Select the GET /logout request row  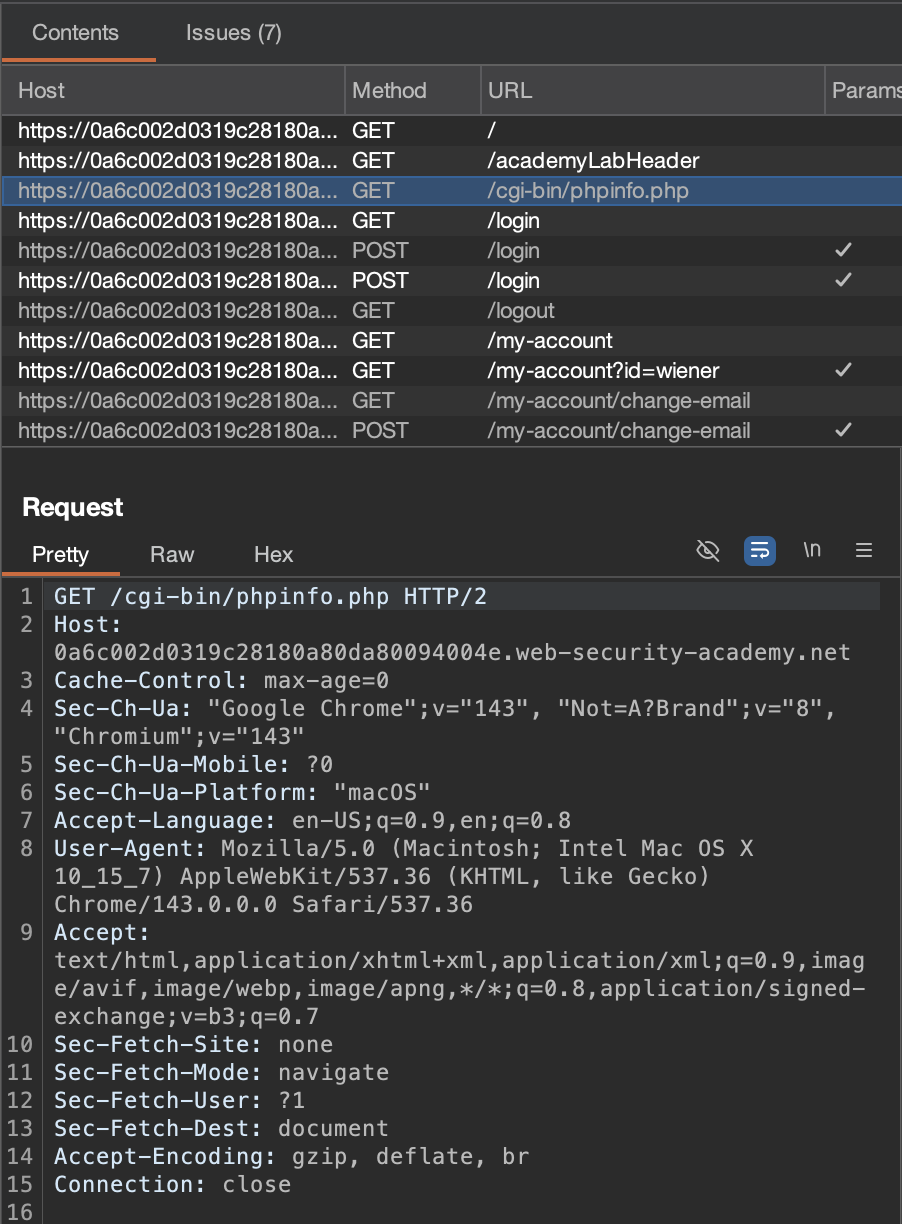(x=520, y=311)
